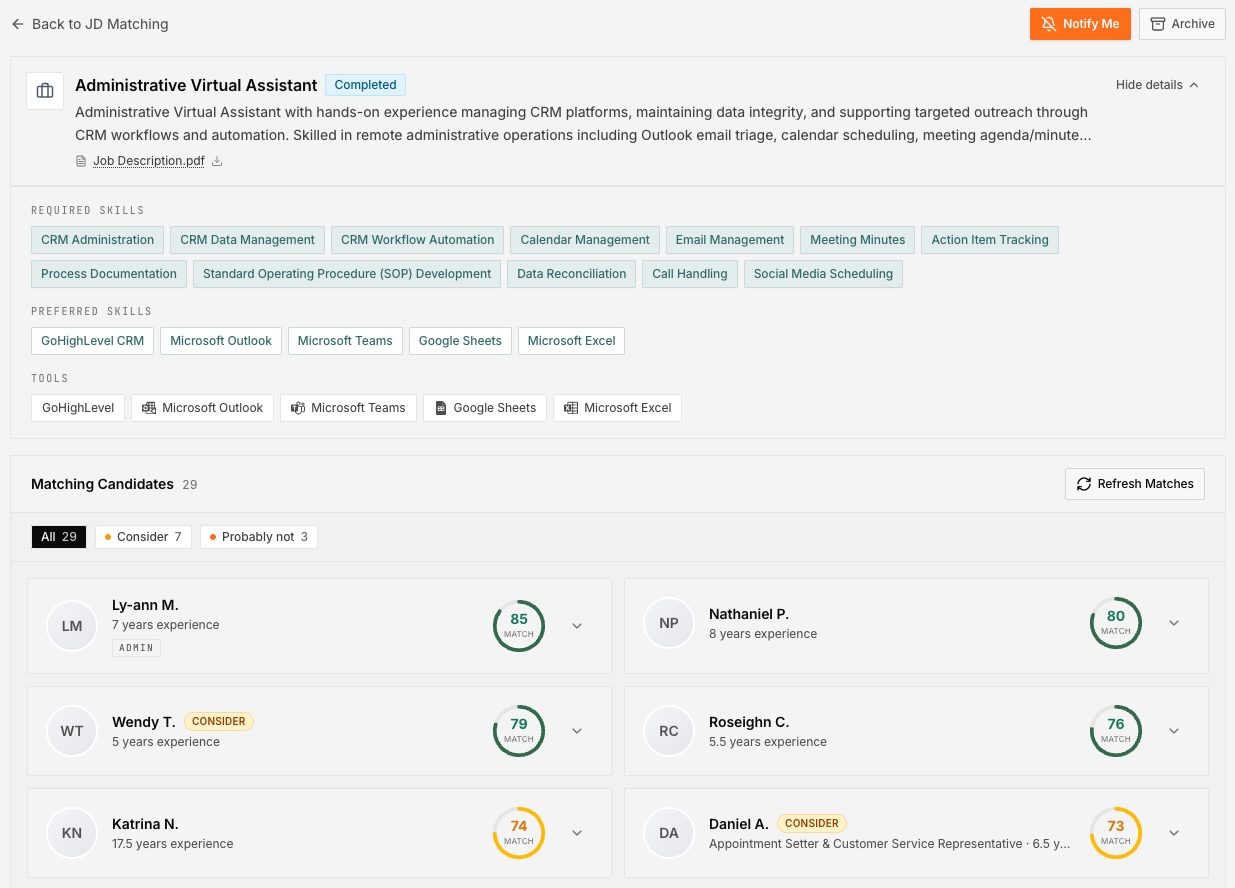
Task: Click the DA avatar for Daniel A.
Action: tap(669, 833)
